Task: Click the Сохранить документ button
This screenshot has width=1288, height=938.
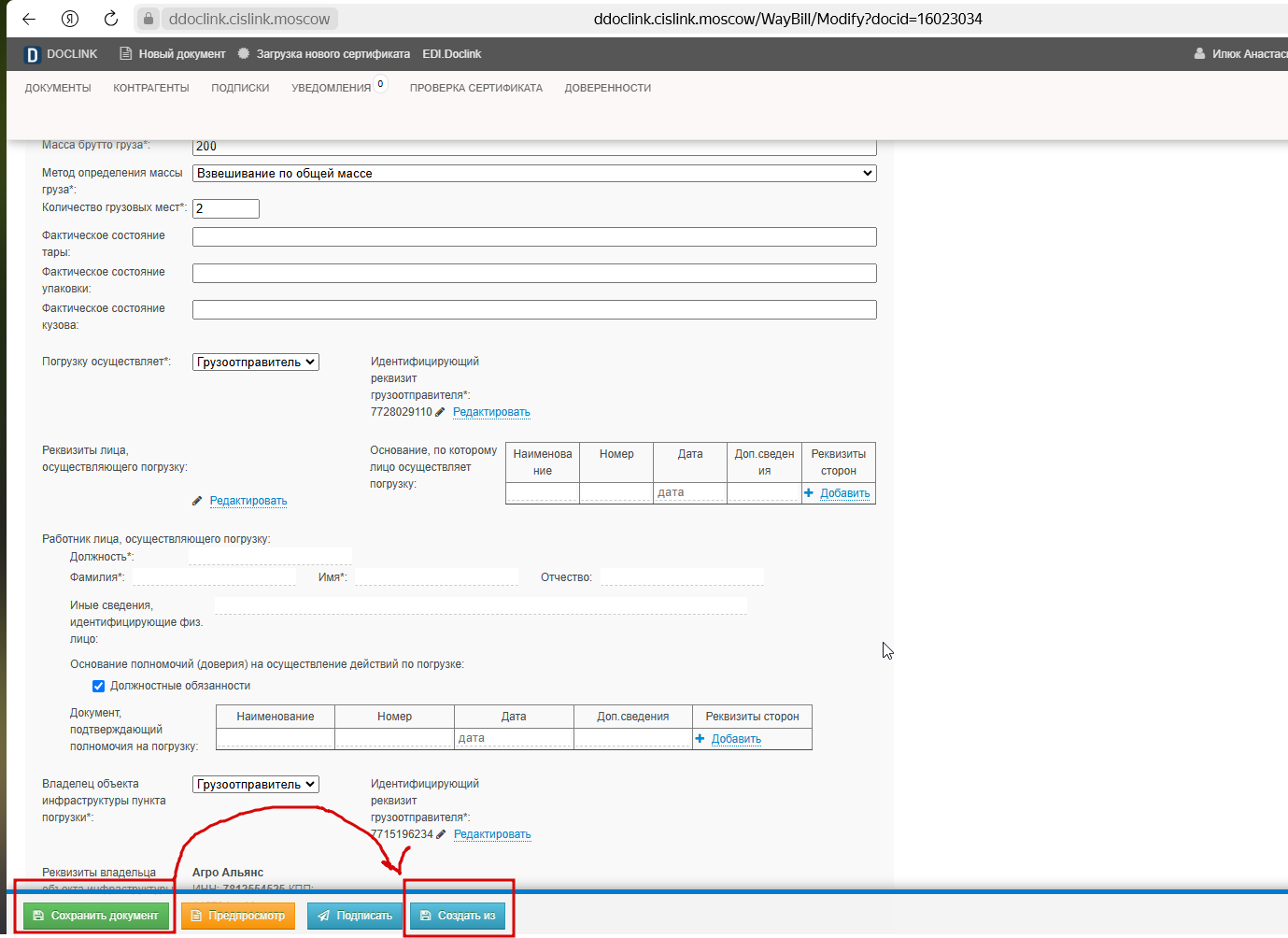Action: tap(96, 916)
